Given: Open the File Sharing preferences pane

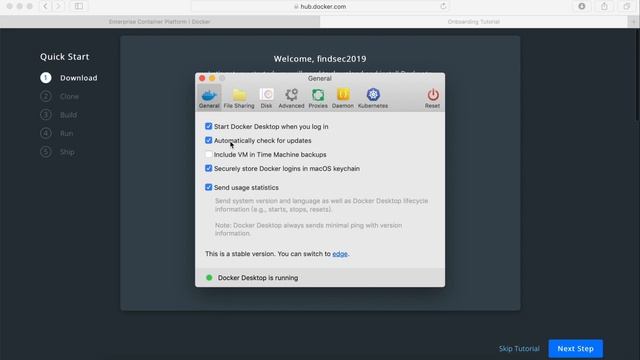Looking at the screenshot, I should [x=239, y=98].
